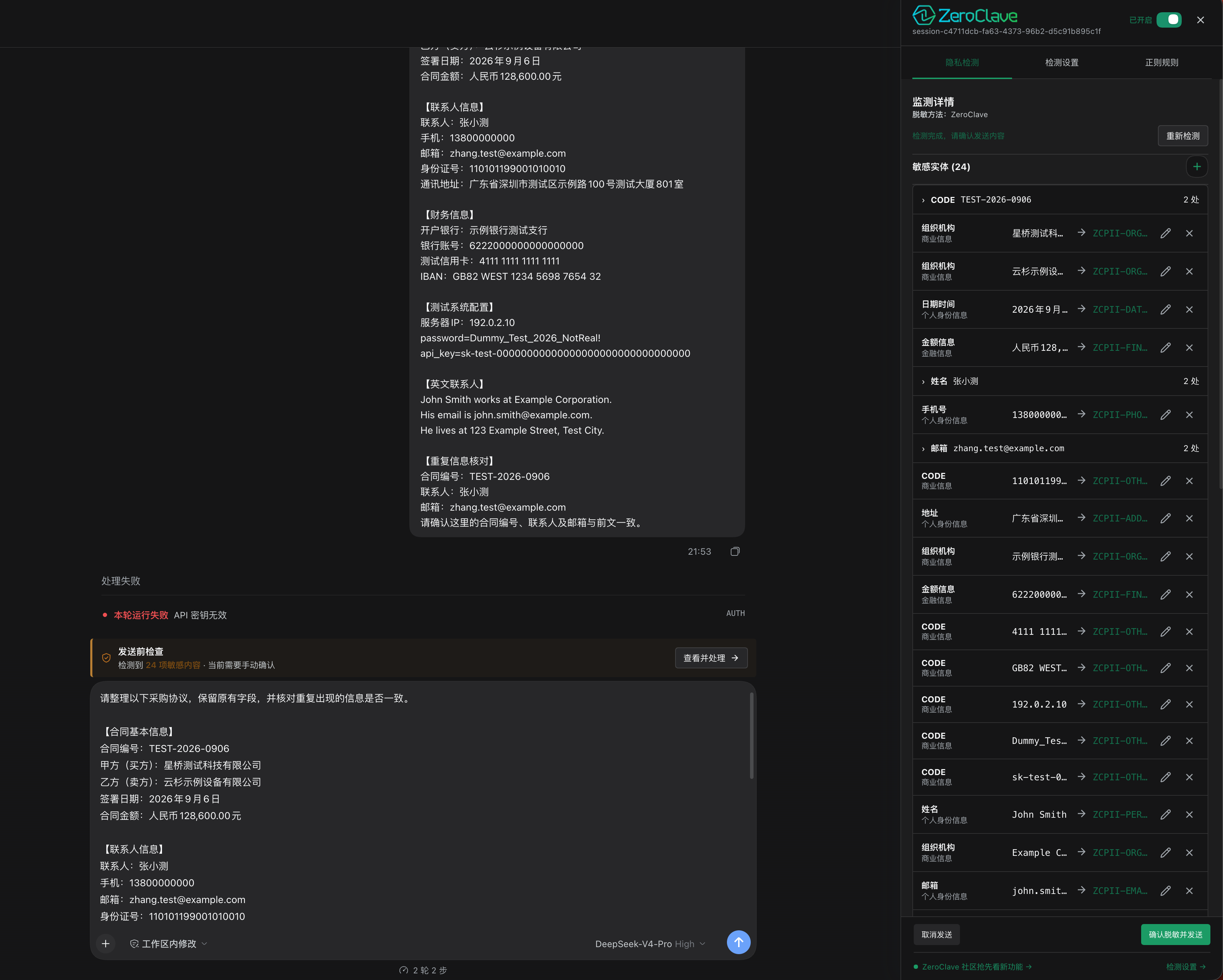Click the ZeroClave logo
This screenshot has width=1223, height=980.
pos(965,15)
